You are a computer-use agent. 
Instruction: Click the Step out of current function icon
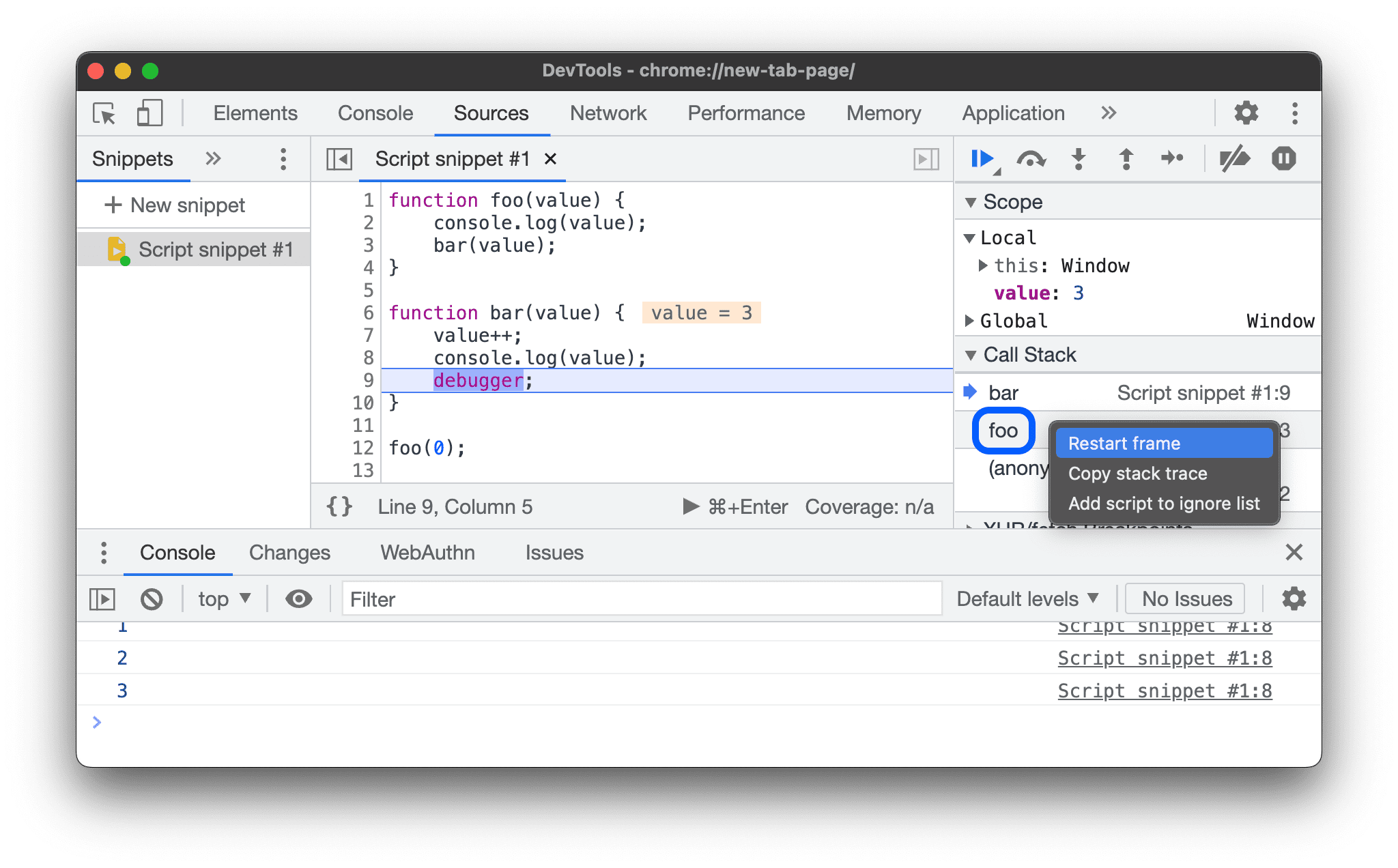(x=1126, y=158)
